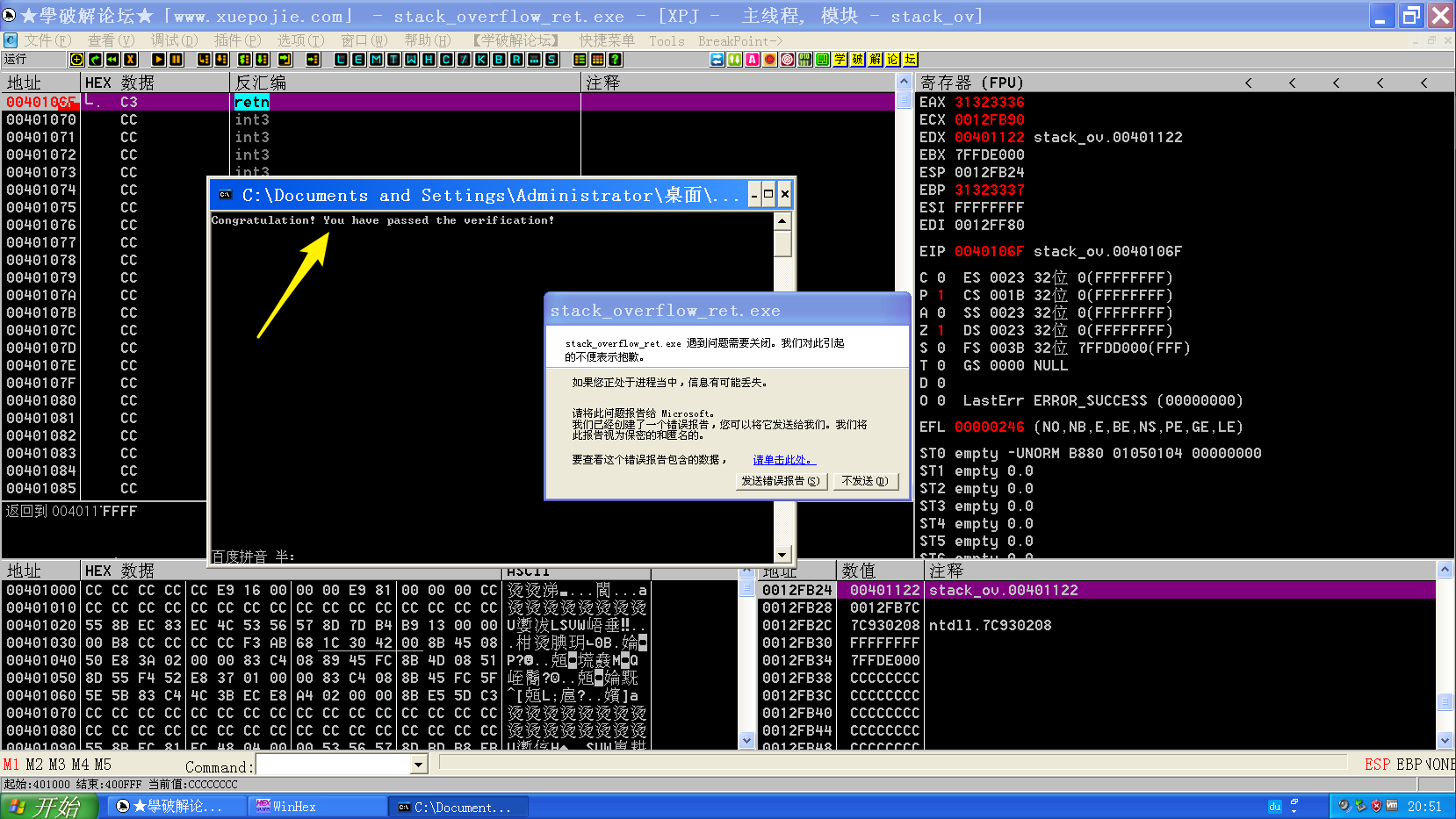This screenshot has width=1456, height=819.
Task: Click the yellow 学 toolbar button
Action: pyautogui.click(x=840, y=60)
